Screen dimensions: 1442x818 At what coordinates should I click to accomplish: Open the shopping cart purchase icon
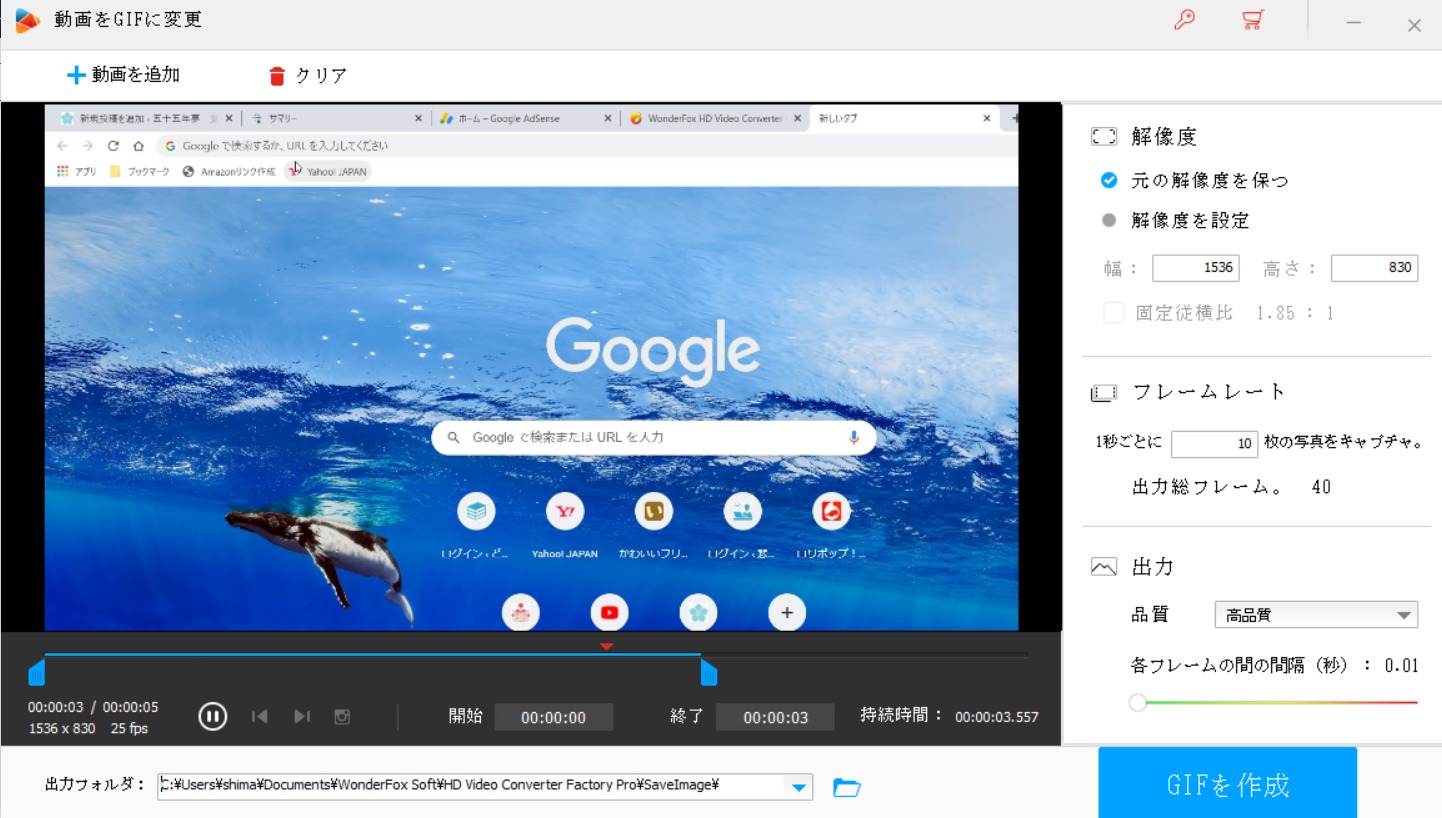pos(1252,21)
